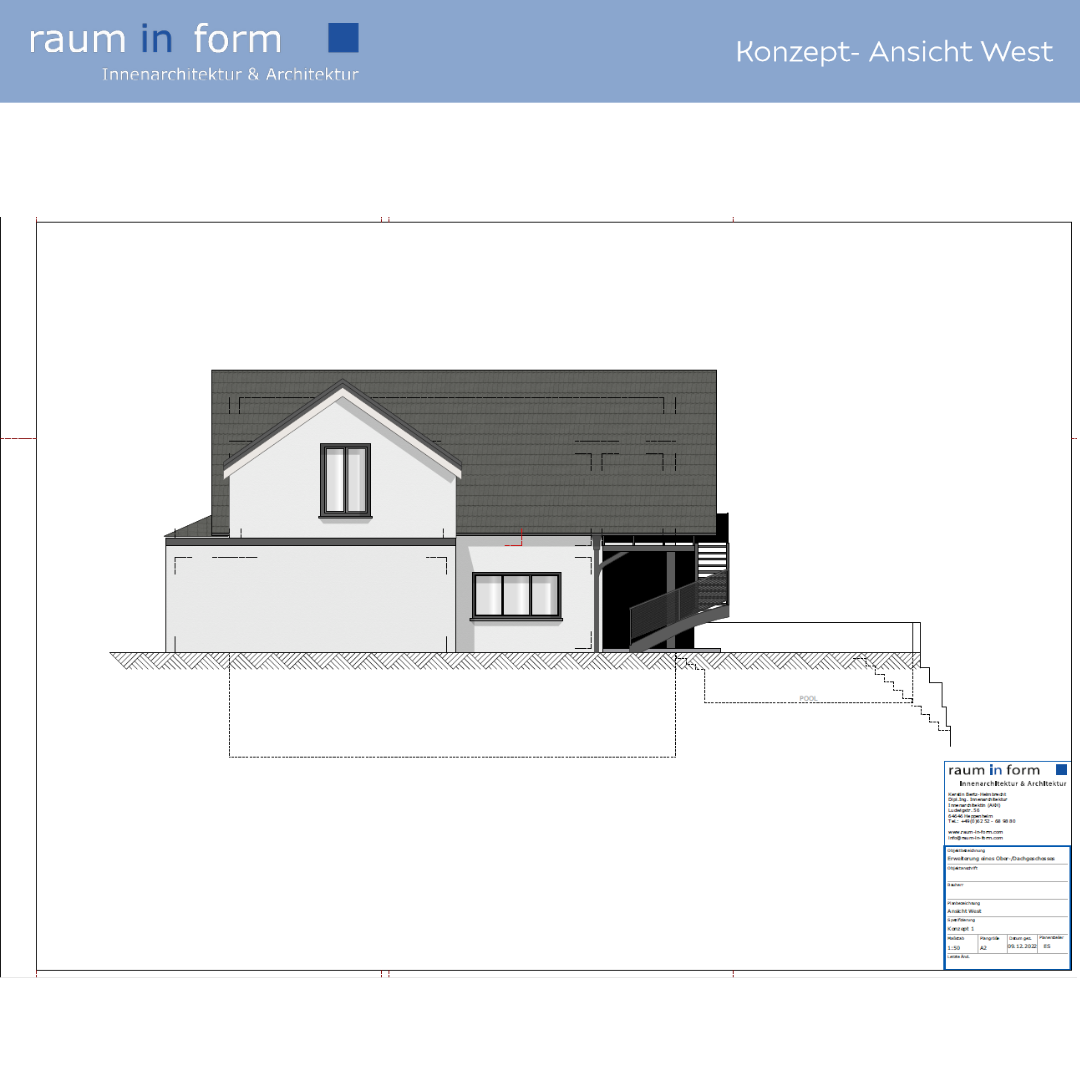Select the flat-roofed left extension wall
Screen dimensions: 1080x1080
pos(310,600)
